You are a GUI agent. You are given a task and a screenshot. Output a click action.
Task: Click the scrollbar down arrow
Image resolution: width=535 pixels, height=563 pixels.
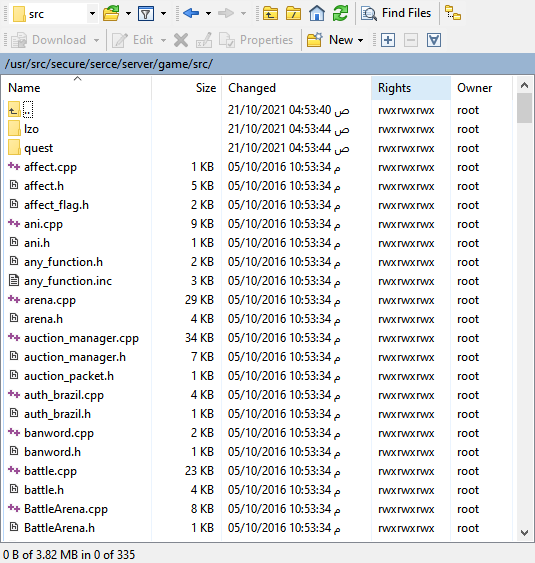tap(524, 532)
